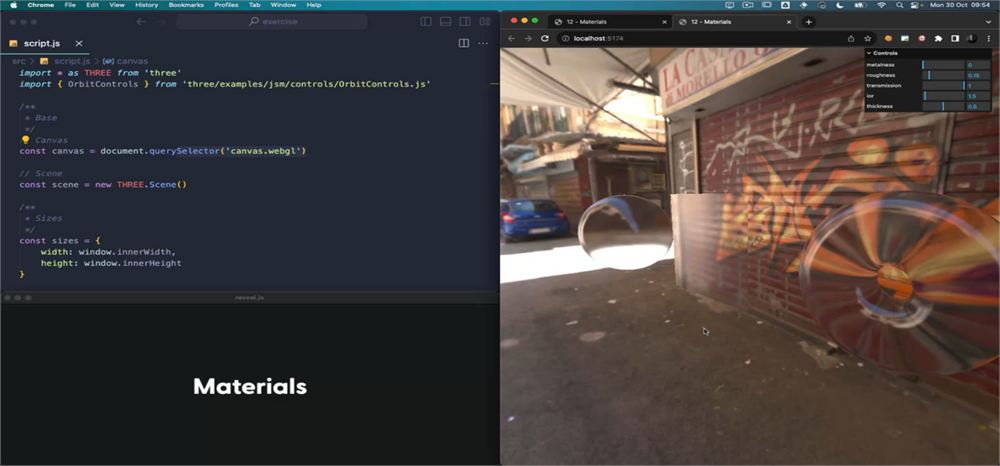1000x466 pixels.
Task: Click the share icon in the address bar
Action: 851,38
